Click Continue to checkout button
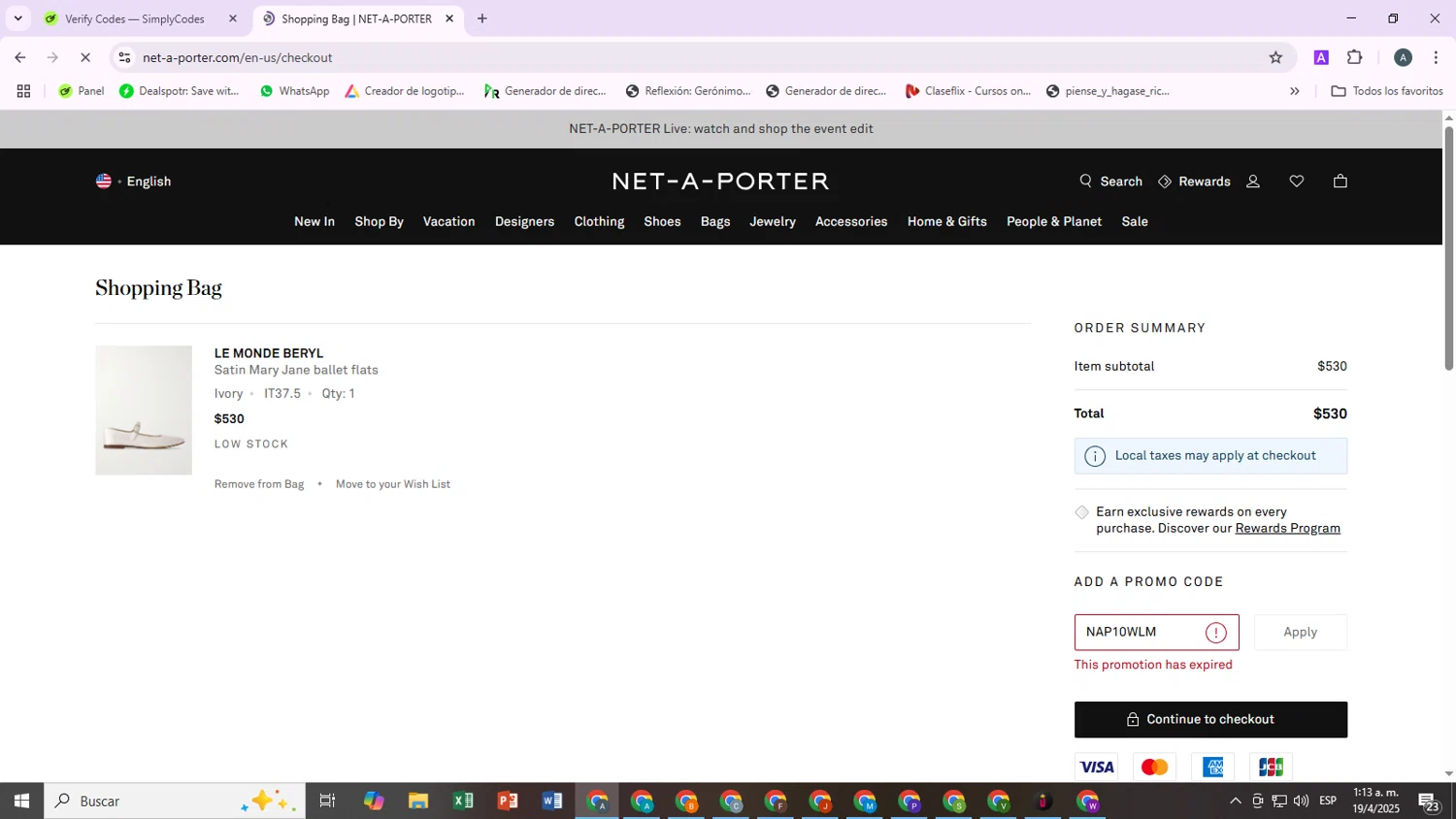 pyautogui.click(x=1210, y=720)
